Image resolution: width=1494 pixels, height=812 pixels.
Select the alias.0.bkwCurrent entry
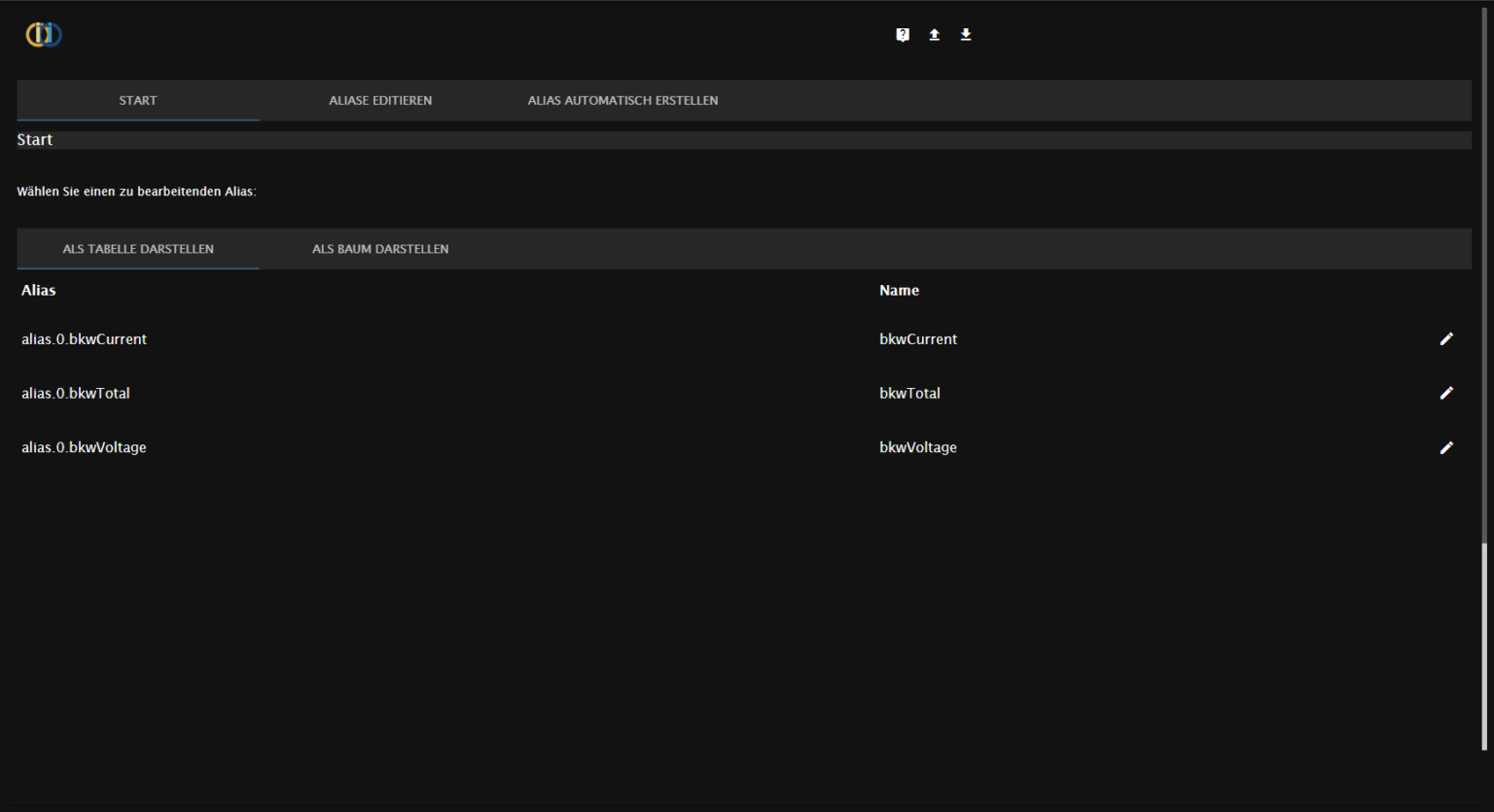84,338
